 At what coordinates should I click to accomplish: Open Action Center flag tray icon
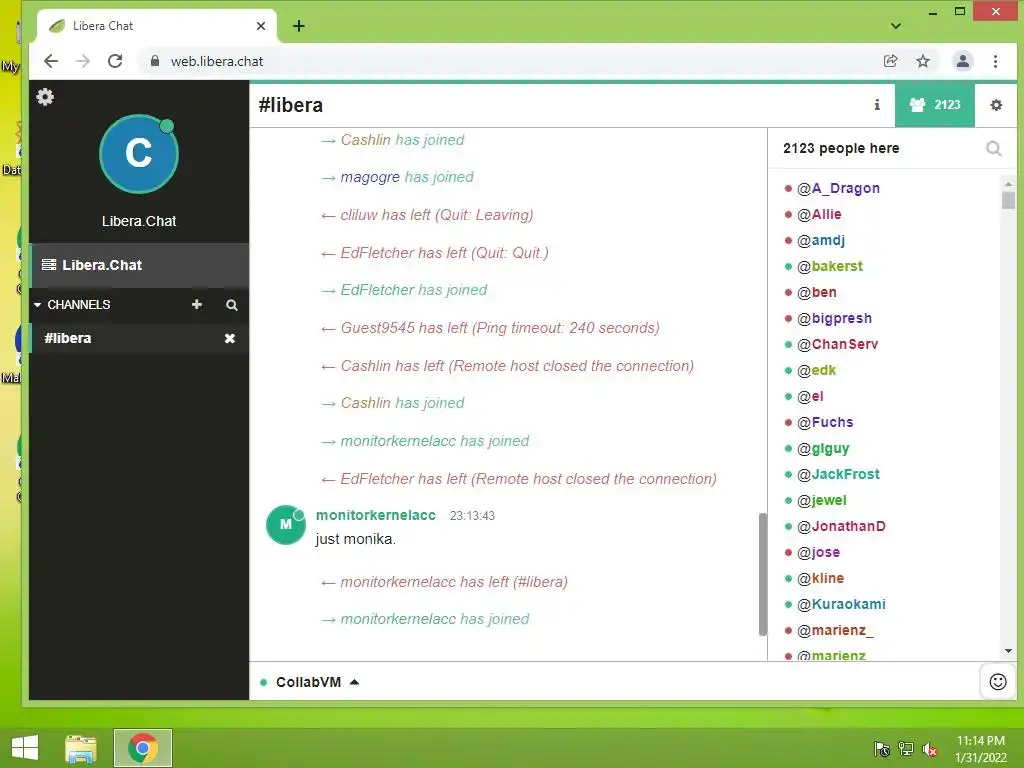881,749
